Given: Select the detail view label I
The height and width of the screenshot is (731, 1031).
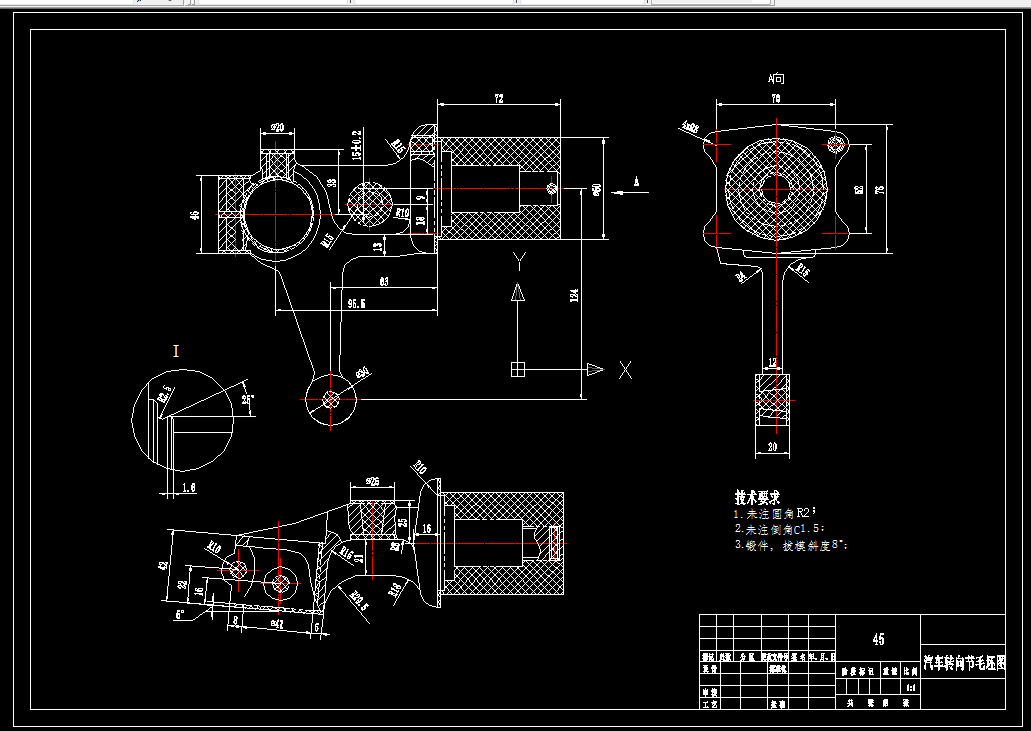Looking at the screenshot, I should tap(176, 351).
